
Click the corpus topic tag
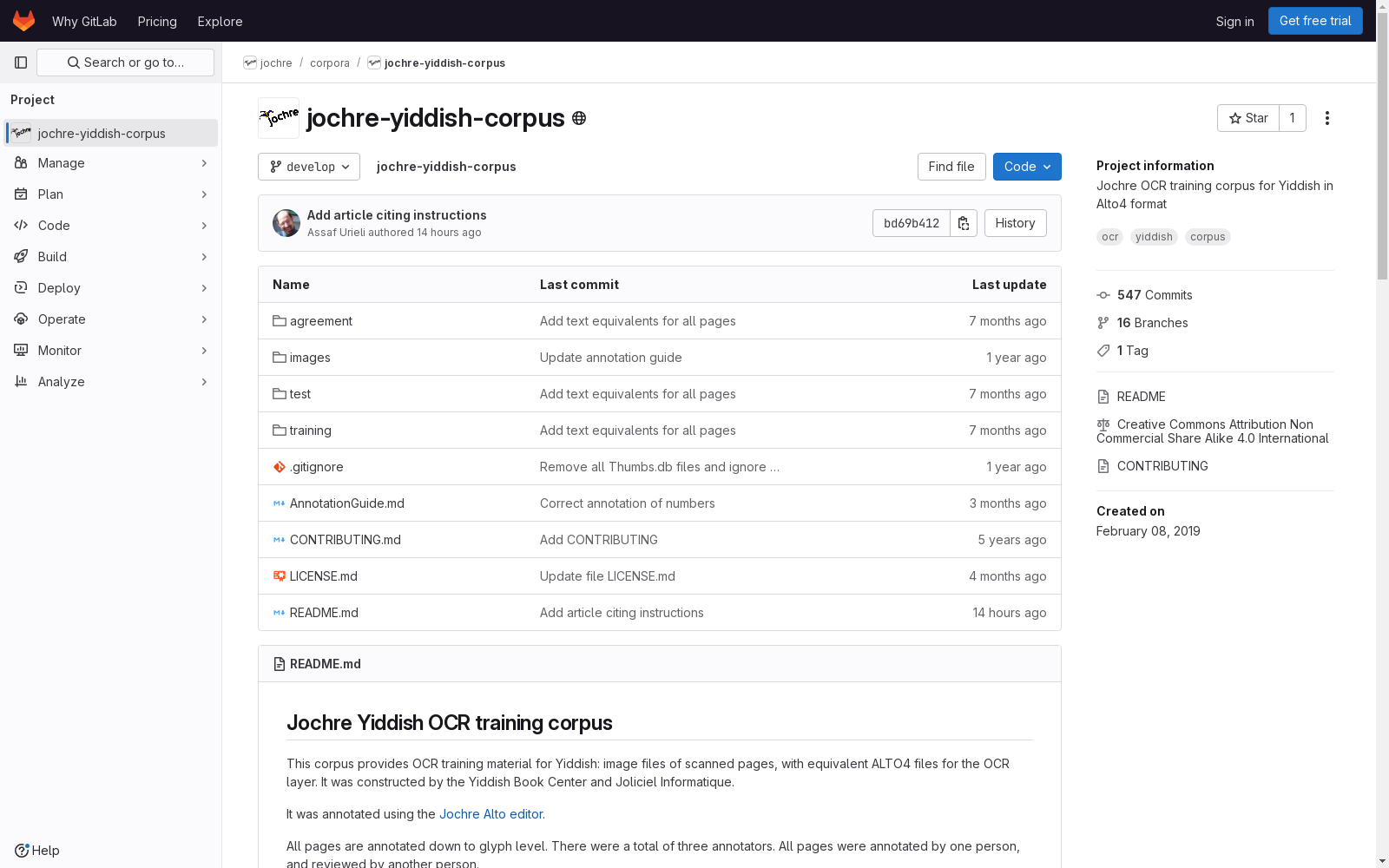[x=1208, y=237]
